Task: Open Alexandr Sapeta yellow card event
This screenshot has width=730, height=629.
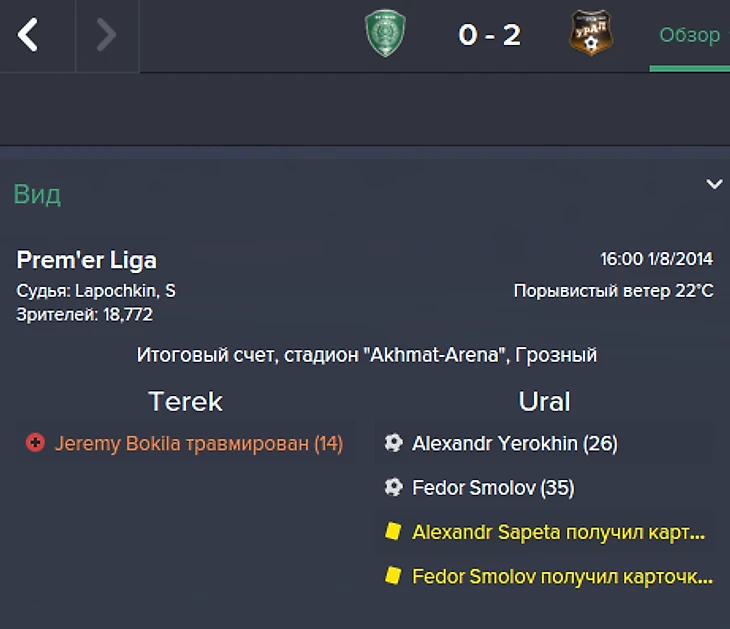Action: (558, 532)
